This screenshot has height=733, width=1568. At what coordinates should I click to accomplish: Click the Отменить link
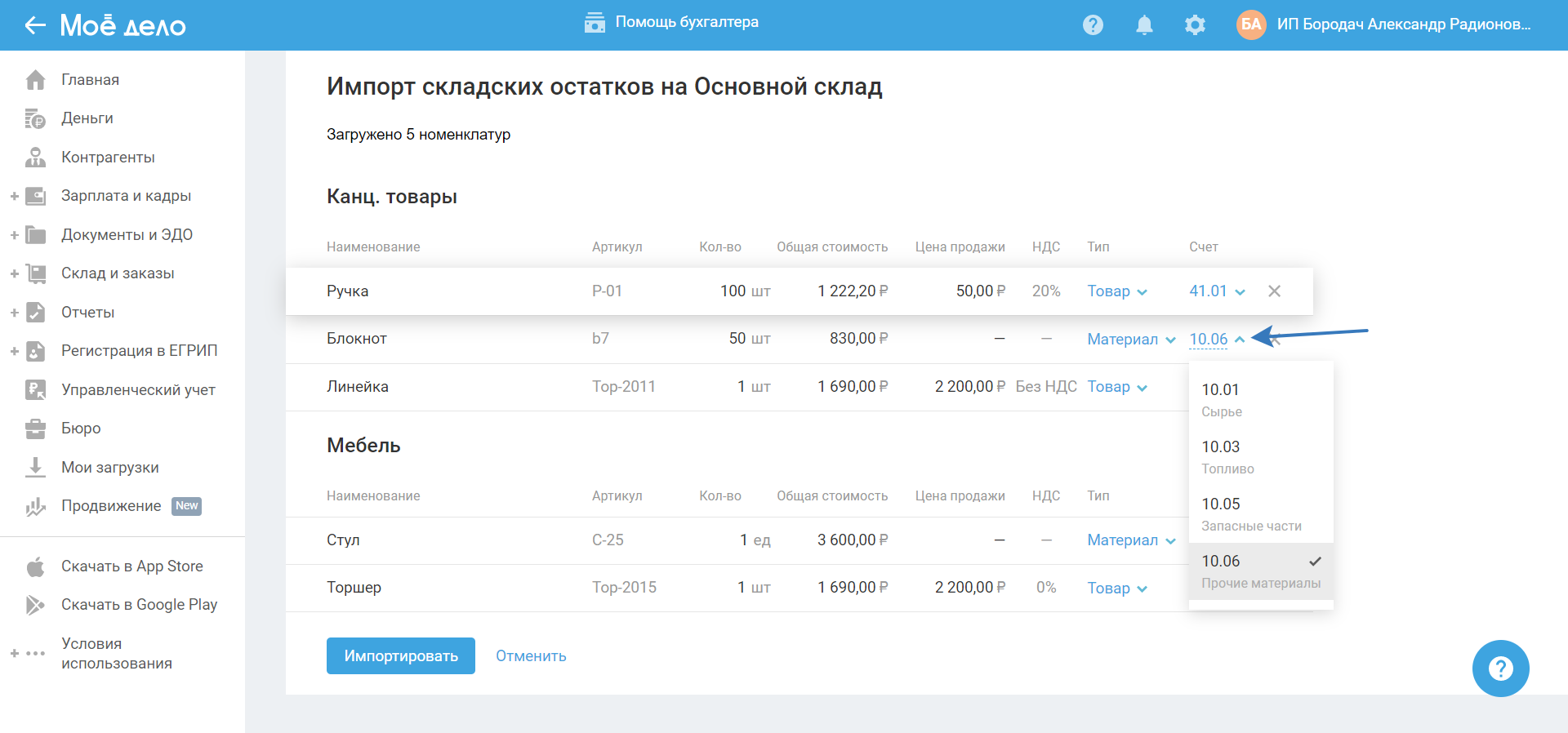point(531,656)
